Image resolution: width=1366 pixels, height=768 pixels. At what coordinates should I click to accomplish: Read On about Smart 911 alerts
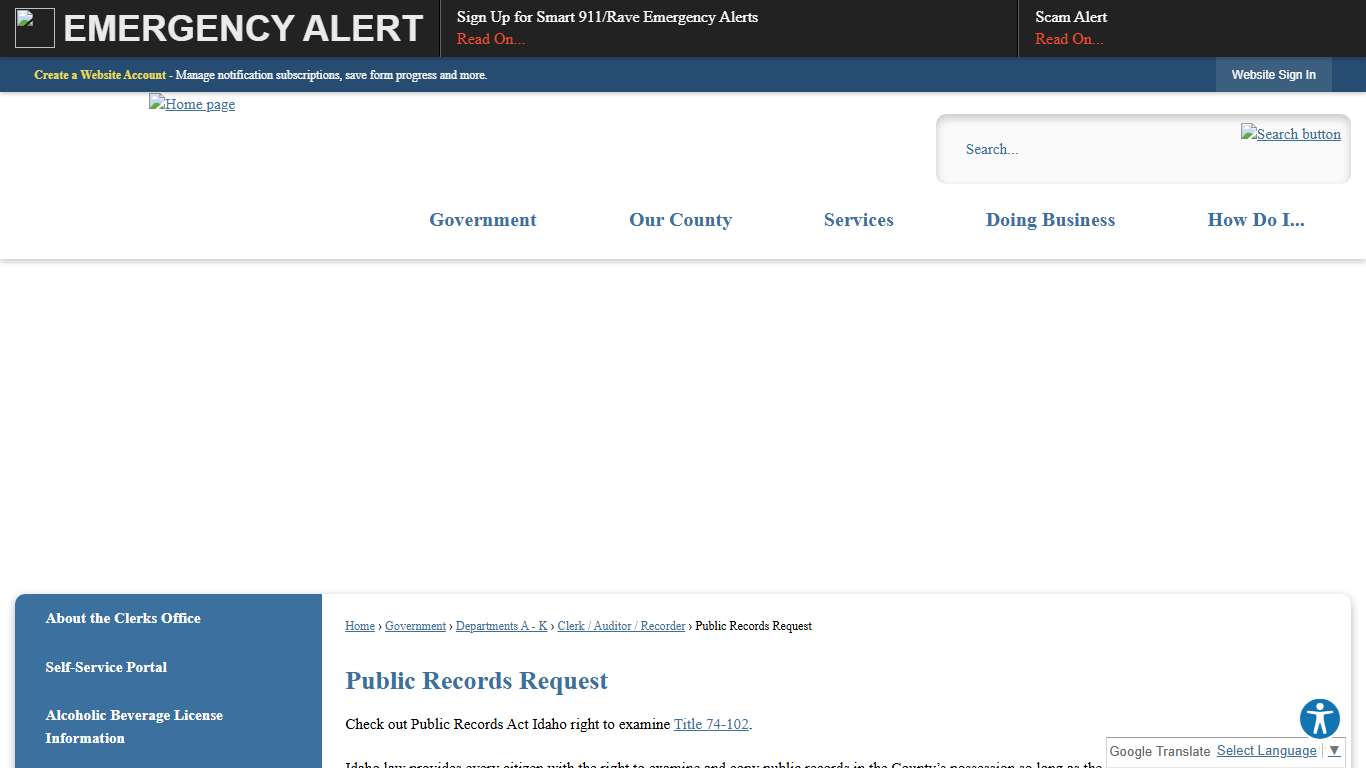pyautogui.click(x=490, y=39)
